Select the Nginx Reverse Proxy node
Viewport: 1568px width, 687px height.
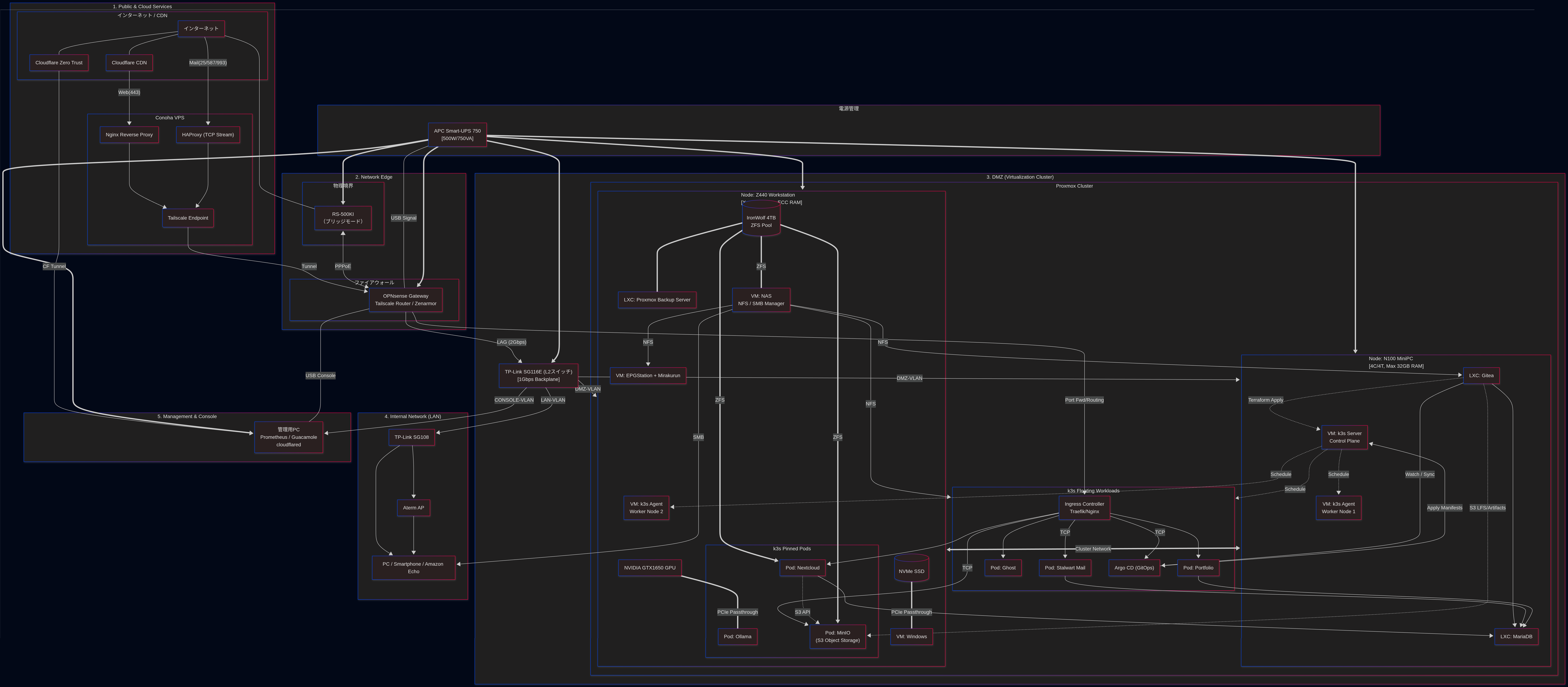129,135
